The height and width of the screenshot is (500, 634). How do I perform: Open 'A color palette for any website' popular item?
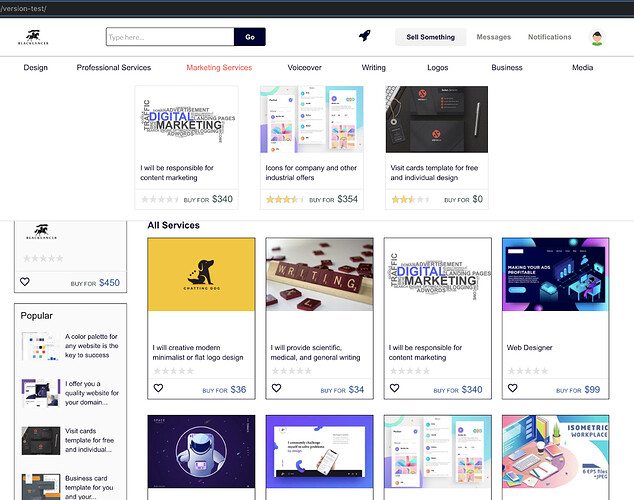pyautogui.click(x=91, y=346)
